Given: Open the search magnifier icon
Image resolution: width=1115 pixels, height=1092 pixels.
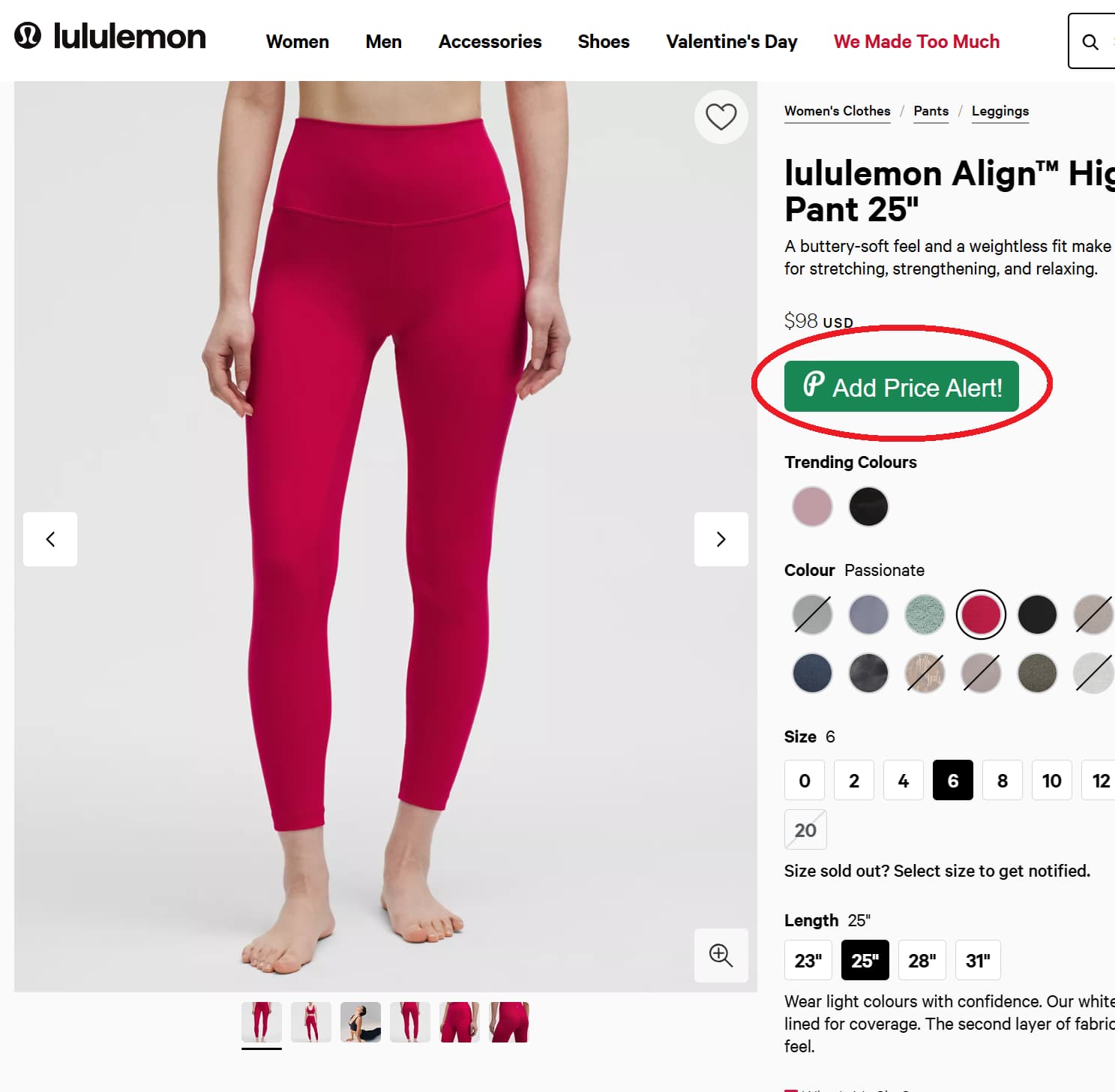Looking at the screenshot, I should tap(1090, 42).
